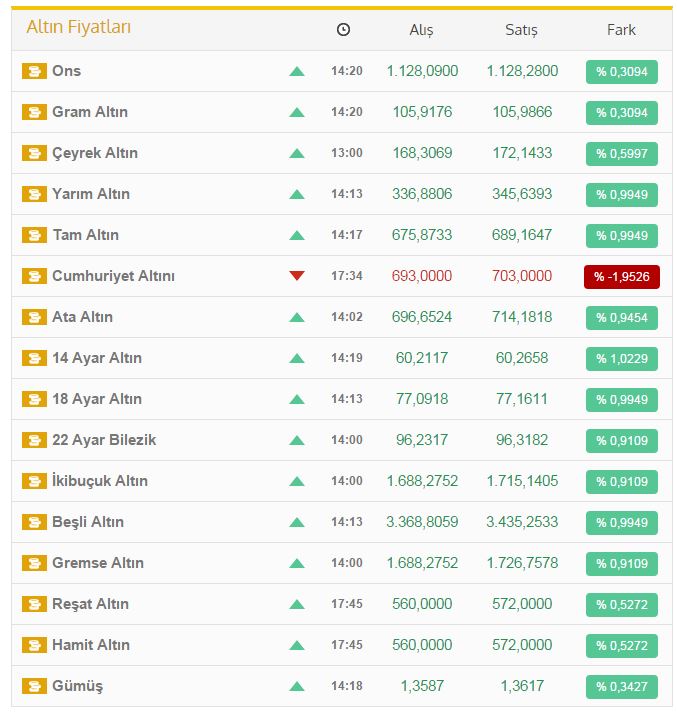This screenshot has height=722, width=677.
Task: Open the Yarım Altın link
Action: pyautogui.click(x=91, y=194)
